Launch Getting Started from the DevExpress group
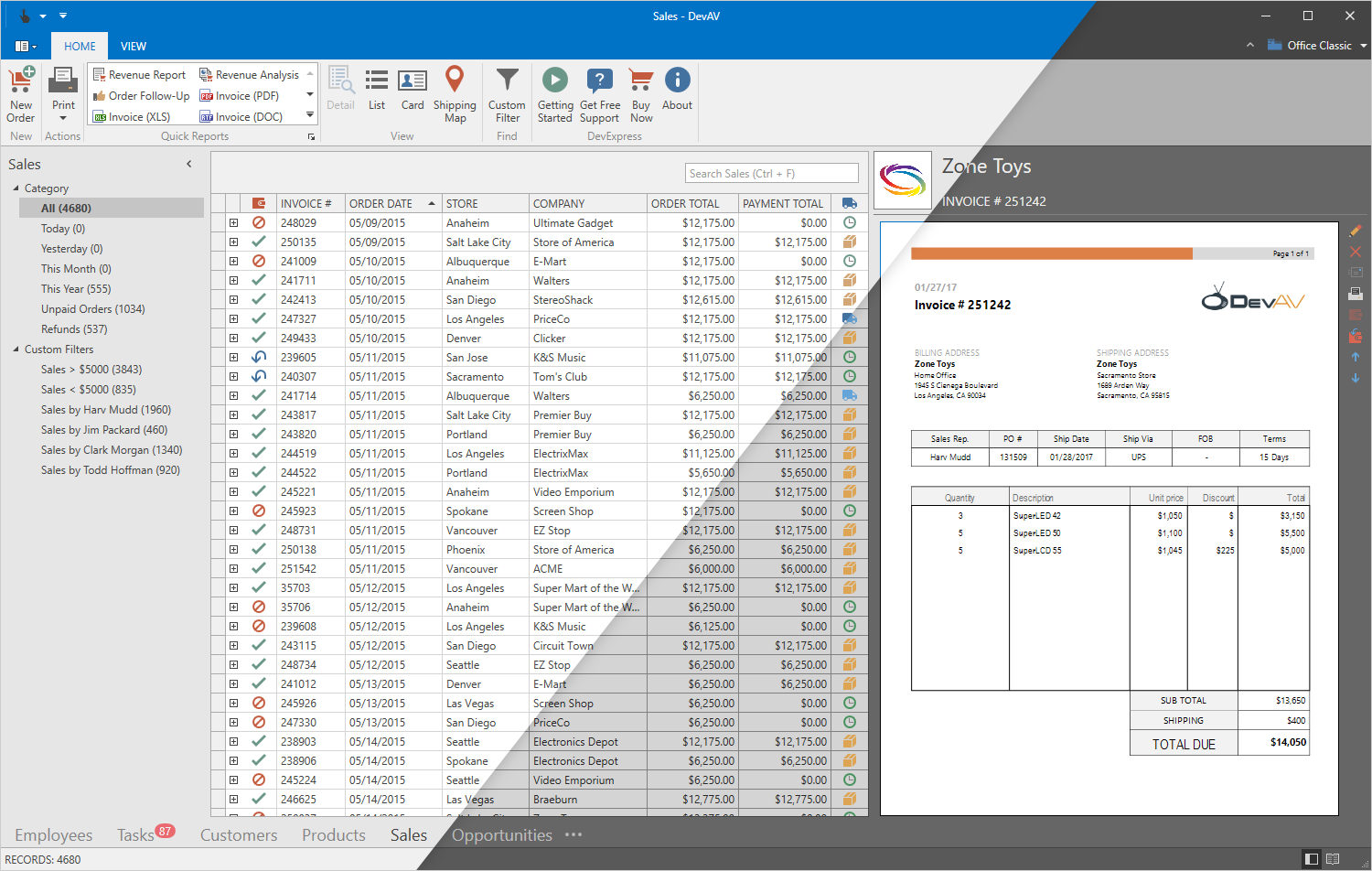 click(x=555, y=94)
